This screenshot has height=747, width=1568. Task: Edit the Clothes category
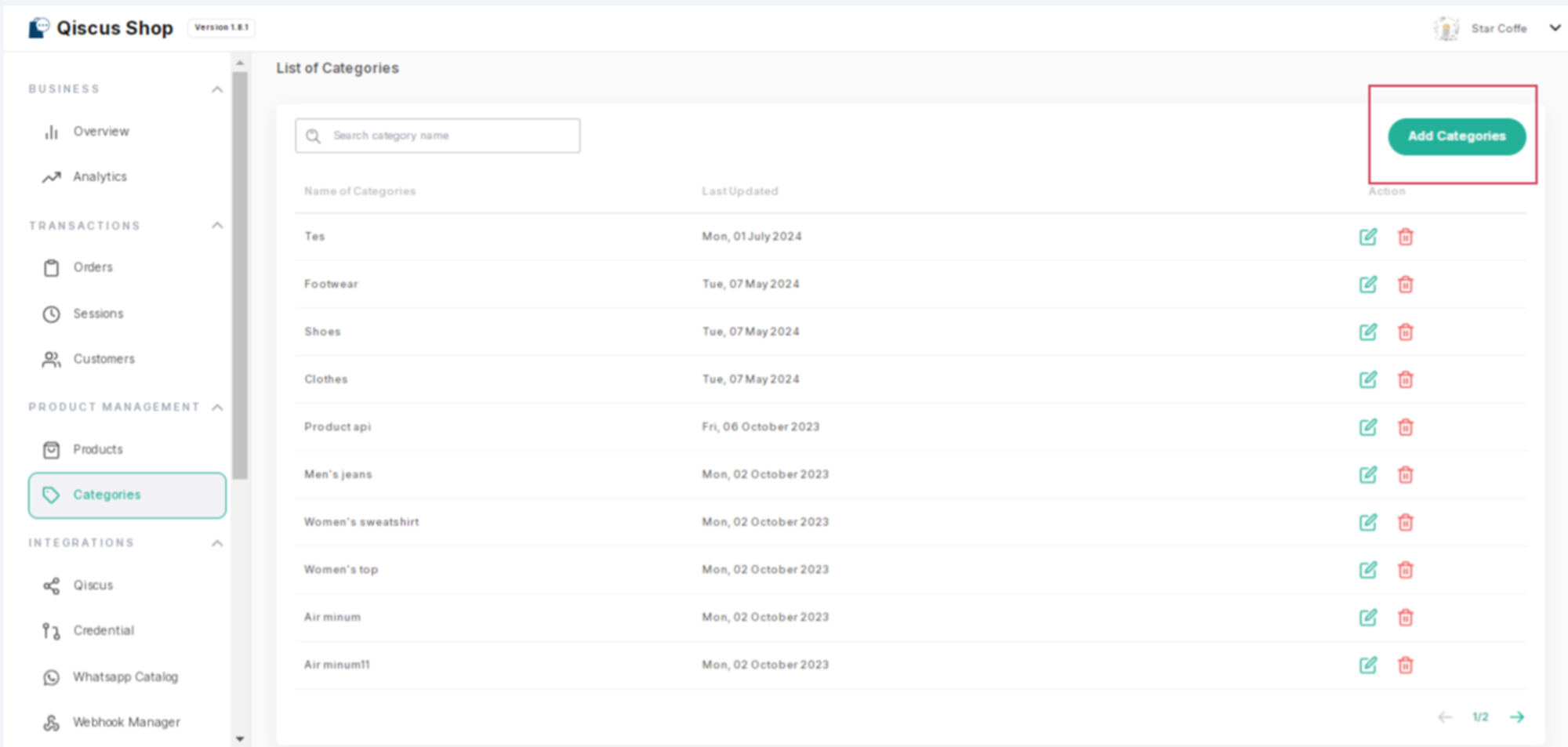1368,379
